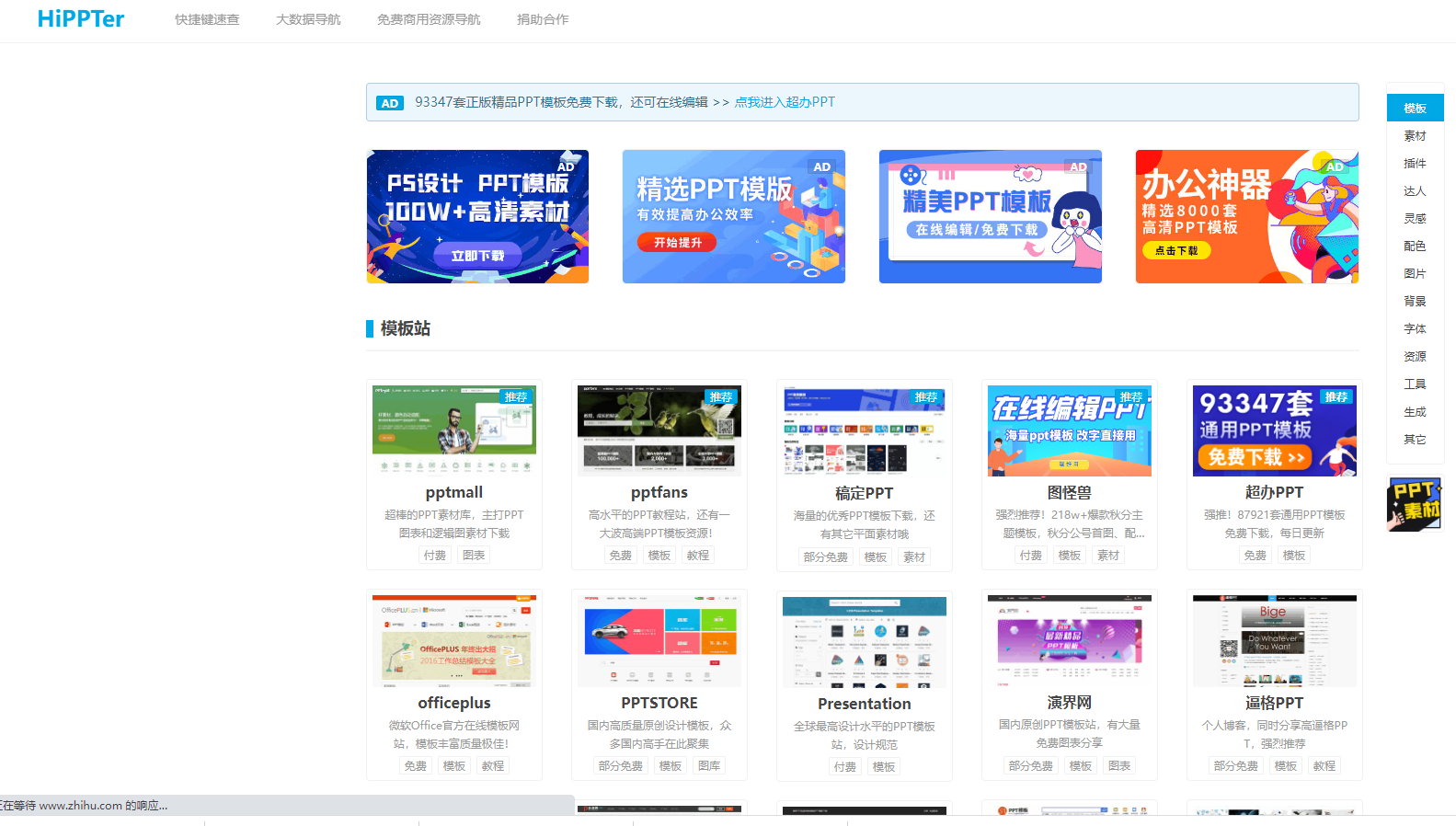Image resolution: width=1456 pixels, height=826 pixels.
Task: Open the 办公神器 banner ad
Action: coord(1247,217)
